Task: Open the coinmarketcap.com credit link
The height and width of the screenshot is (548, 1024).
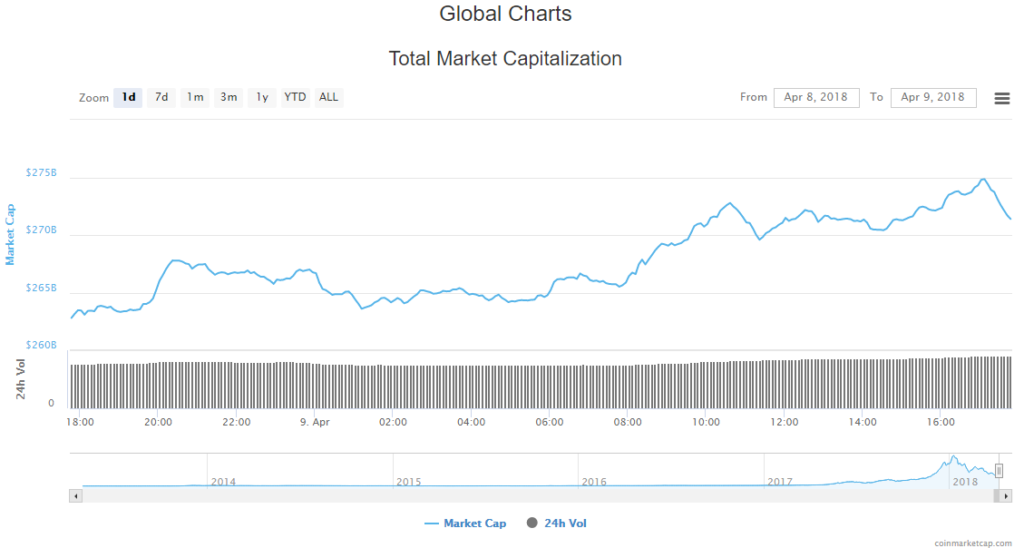Action: 970,542
